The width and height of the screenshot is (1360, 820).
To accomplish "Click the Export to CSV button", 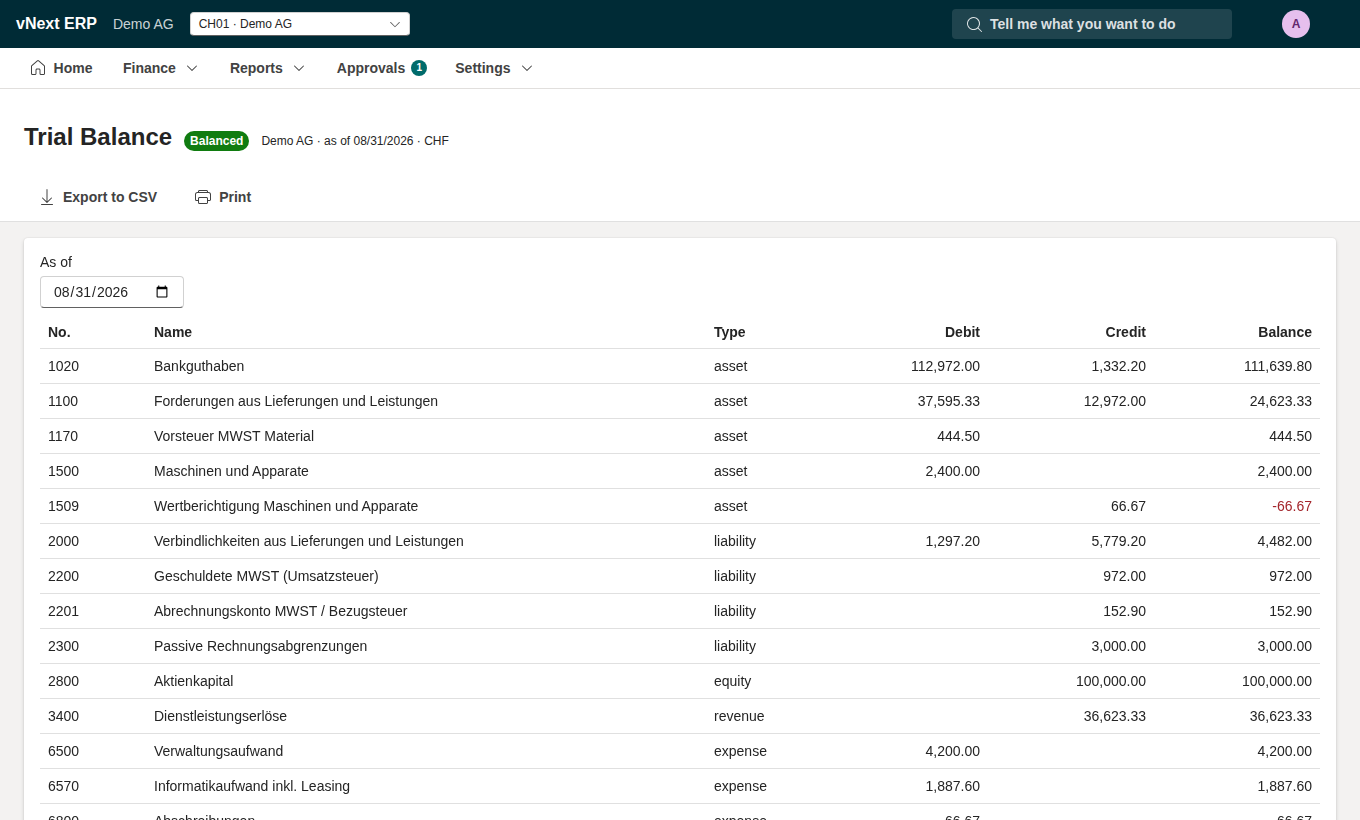I will (x=98, y=197).
